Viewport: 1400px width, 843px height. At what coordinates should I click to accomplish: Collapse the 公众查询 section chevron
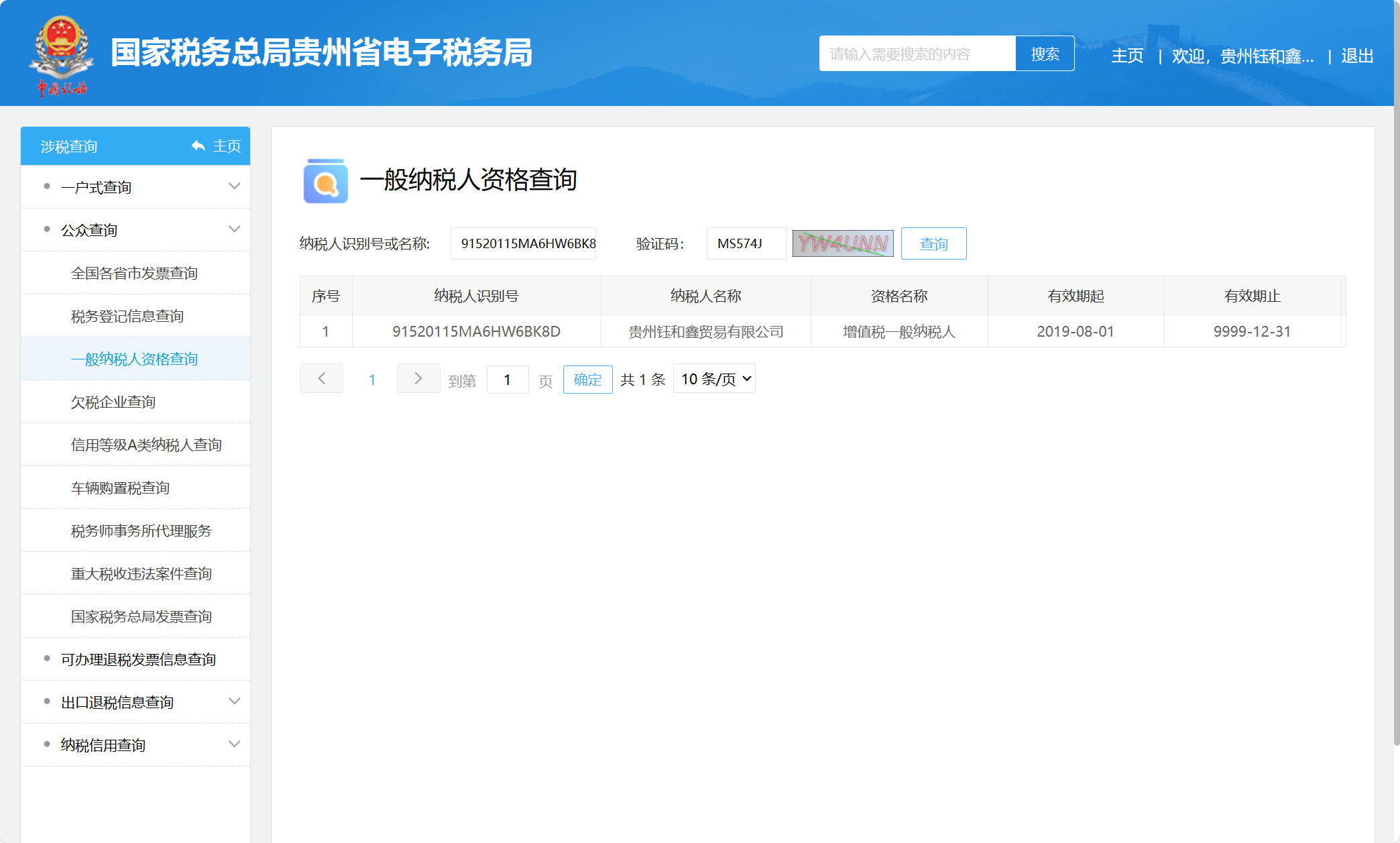[x=234, y=229]
